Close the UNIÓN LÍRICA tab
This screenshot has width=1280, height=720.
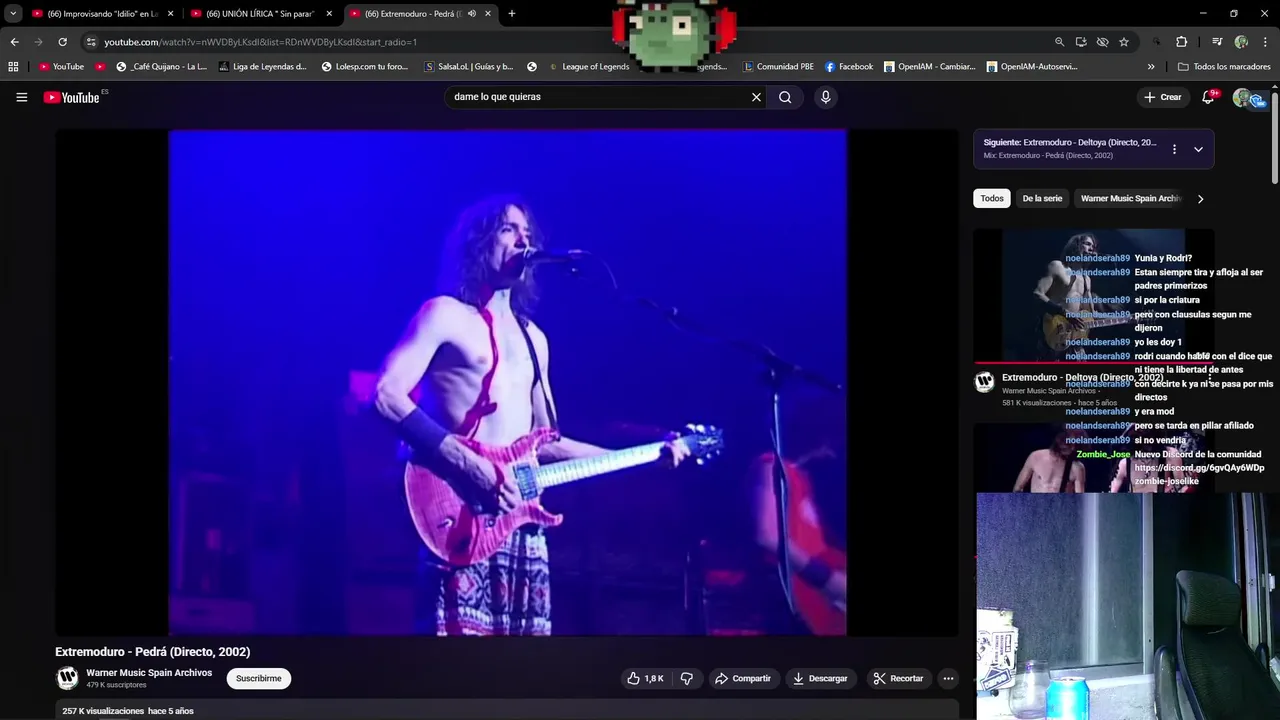329,14
